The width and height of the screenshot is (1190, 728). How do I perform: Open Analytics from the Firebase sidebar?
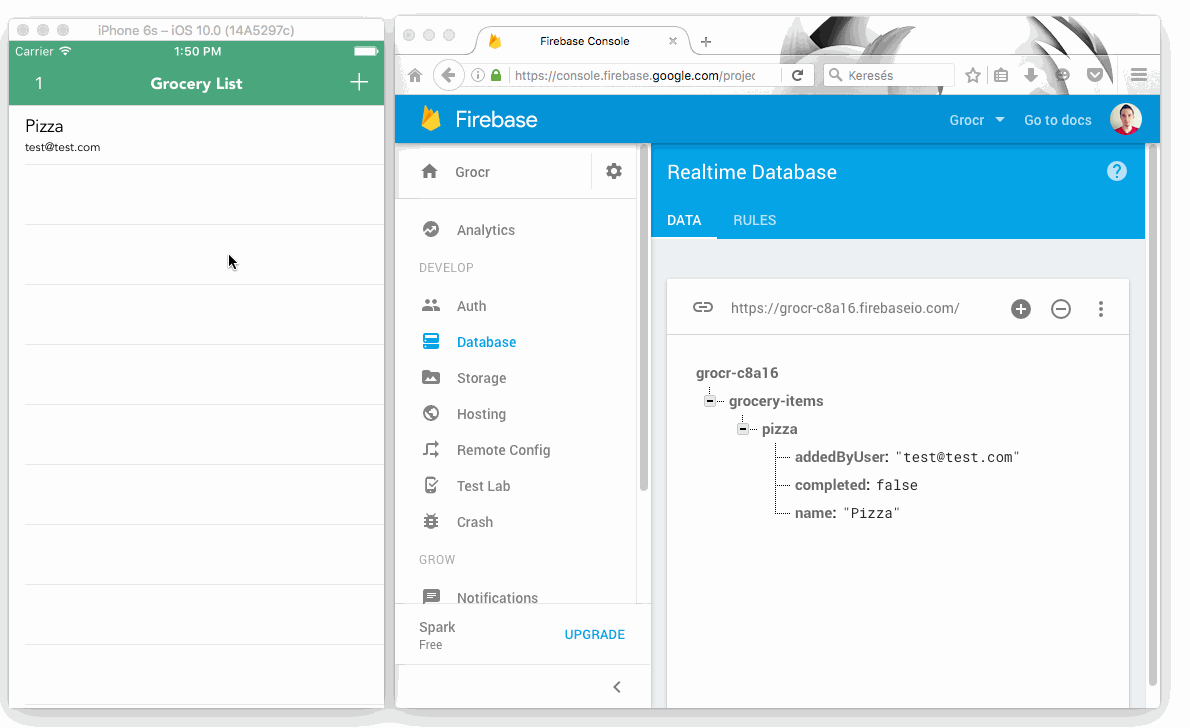[x=486, y=229]
